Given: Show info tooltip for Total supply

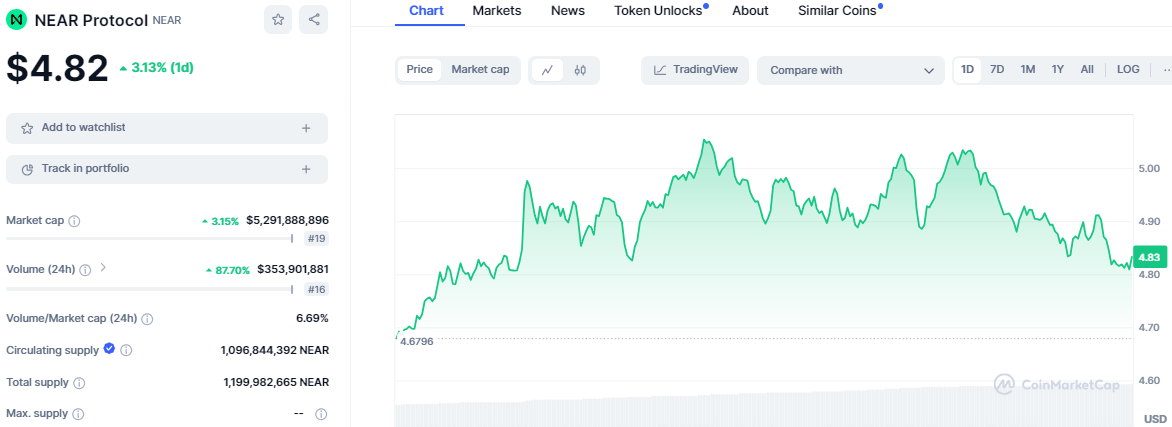Looking at the screenshot, I should point(79,383).
